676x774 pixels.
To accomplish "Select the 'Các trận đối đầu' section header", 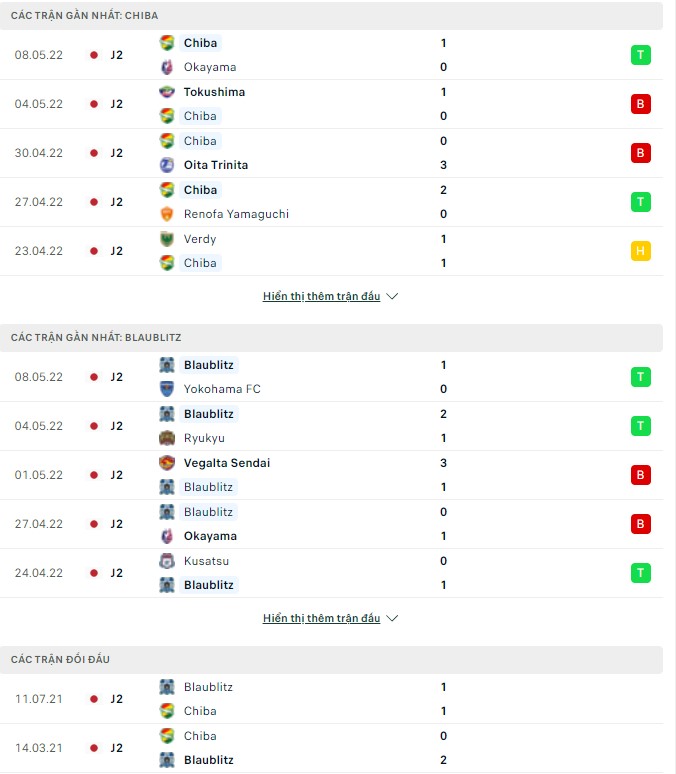I will pos(61,660).
